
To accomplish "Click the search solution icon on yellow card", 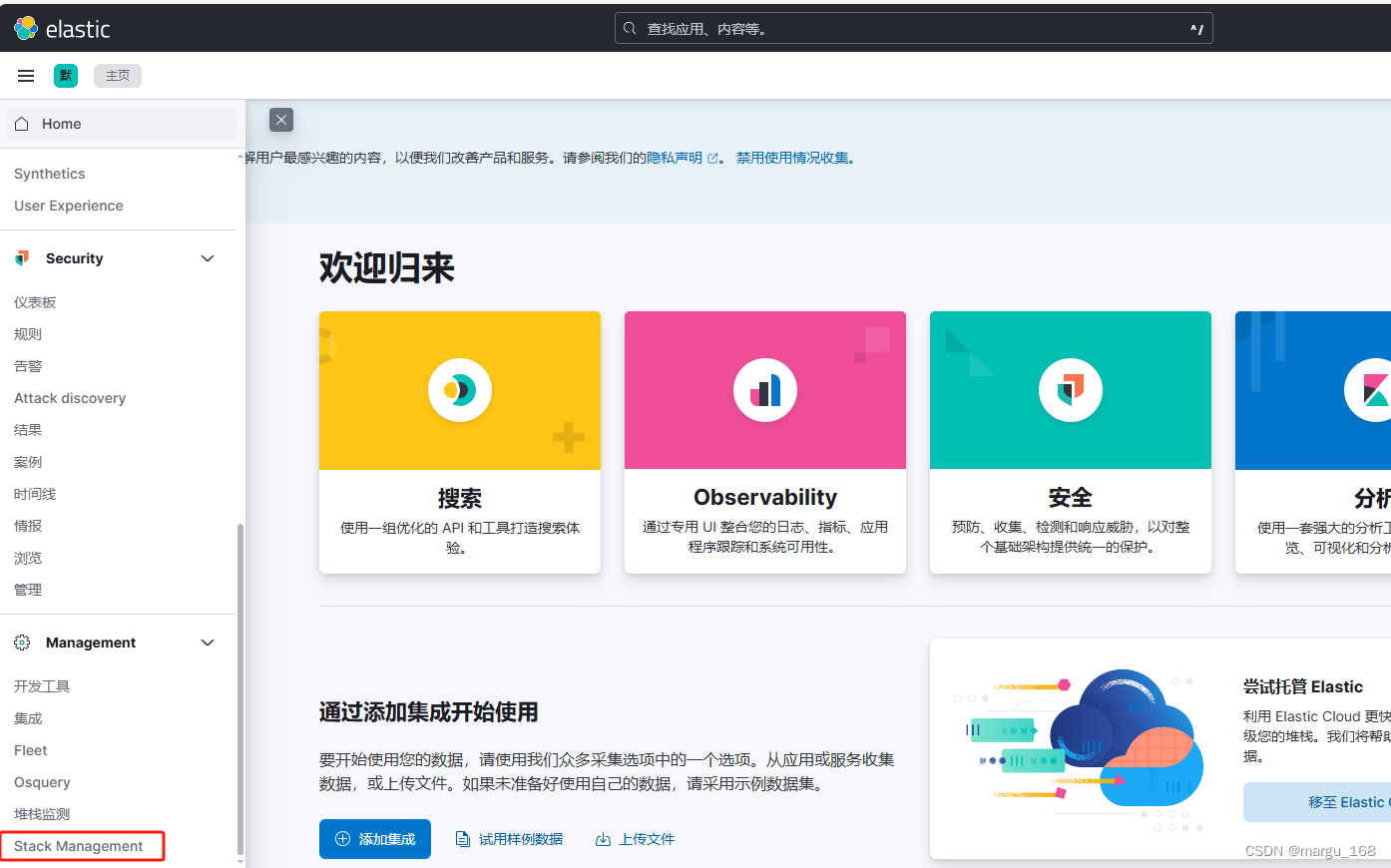I will (x=460, y=389).
